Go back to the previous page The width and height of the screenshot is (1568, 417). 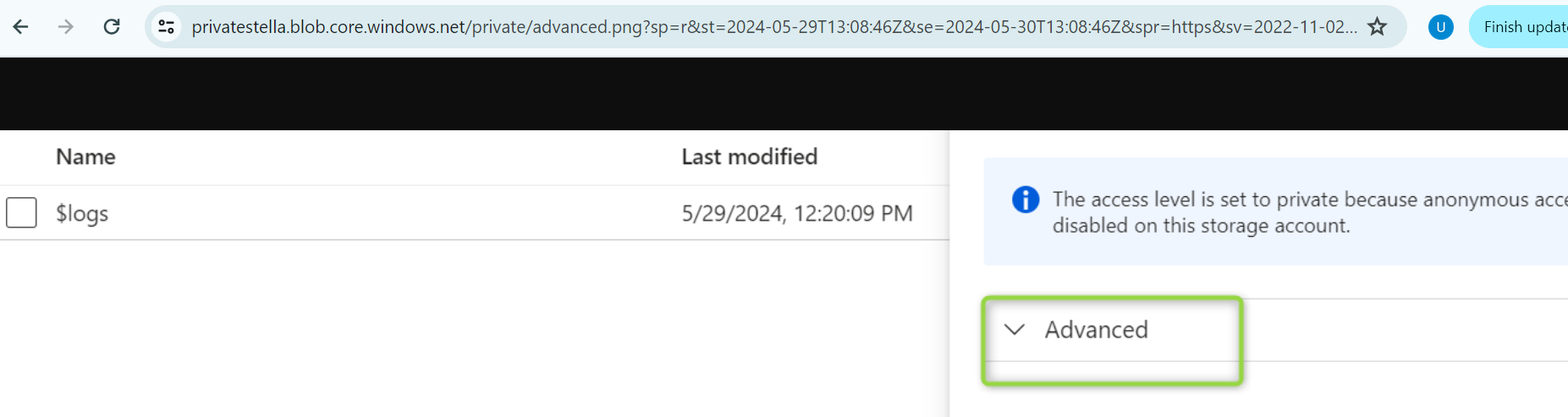click(21, 27)
